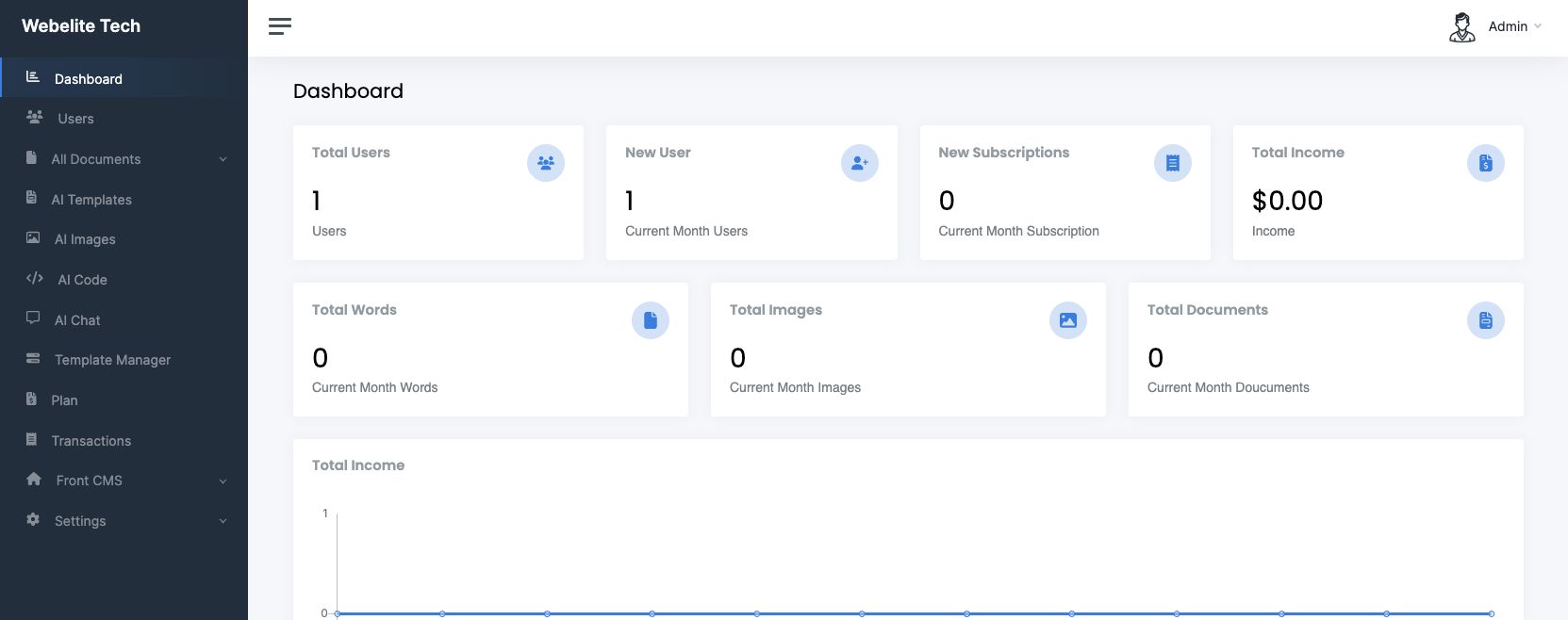Image resolution: width=1568 pixels, height=620 pixels.
Task: Open the Users page in sidebar
Action: coord(75,119)
